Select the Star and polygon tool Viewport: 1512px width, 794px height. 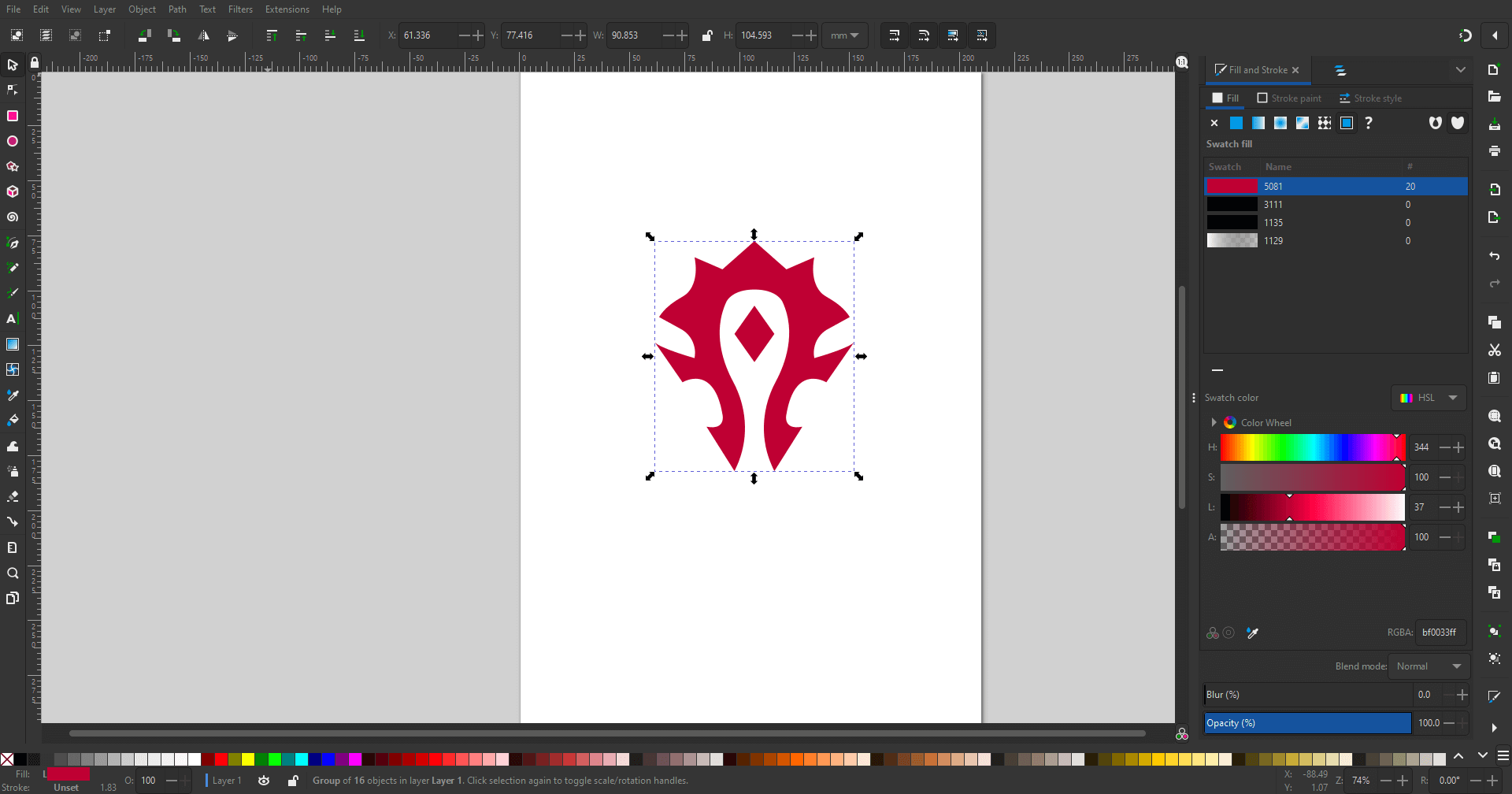coord(13,166)
